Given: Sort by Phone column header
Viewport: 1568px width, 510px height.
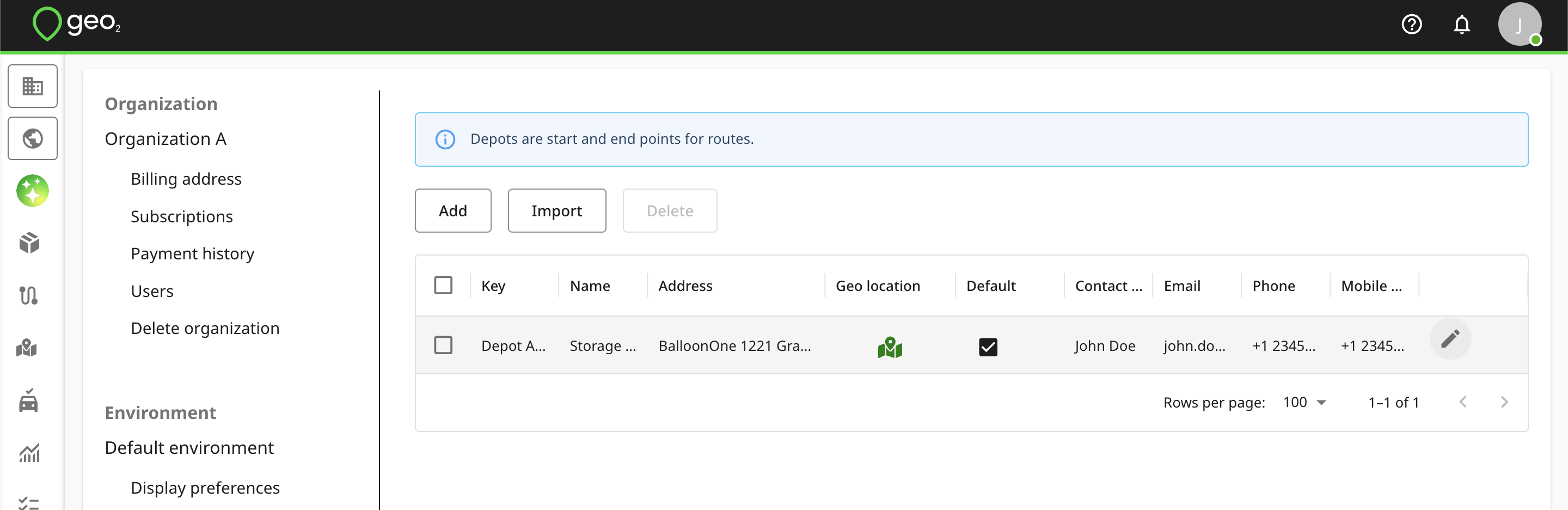Looking at the screenshot, I should pyautogui.click(x=1273, y=286).
